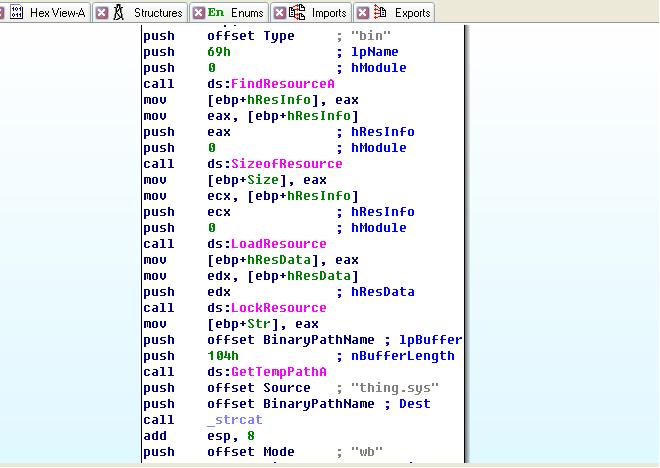Click the Imports tab icon

point(297,12)
